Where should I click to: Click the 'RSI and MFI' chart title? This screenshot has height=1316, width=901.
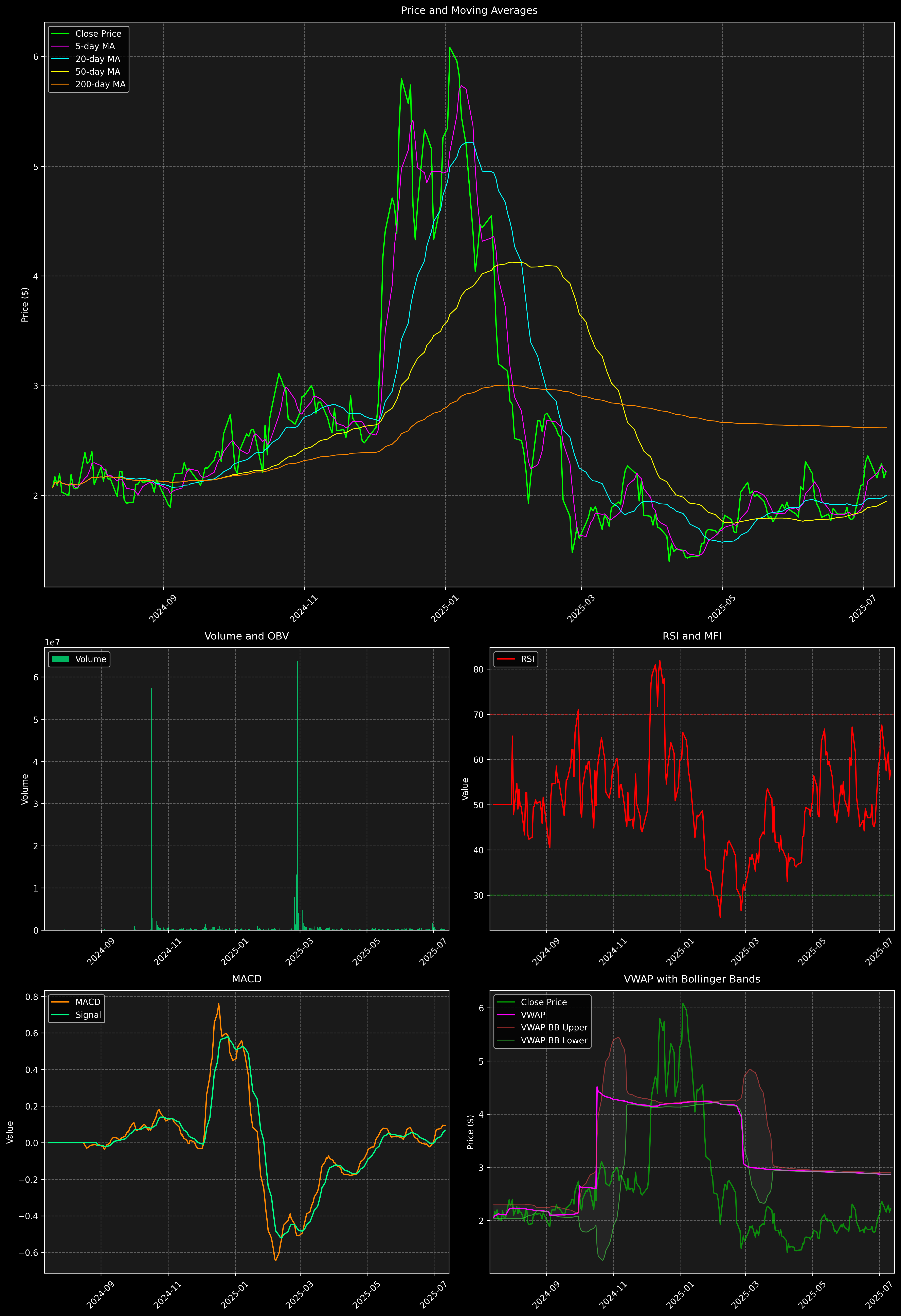[x=692, y=636]
